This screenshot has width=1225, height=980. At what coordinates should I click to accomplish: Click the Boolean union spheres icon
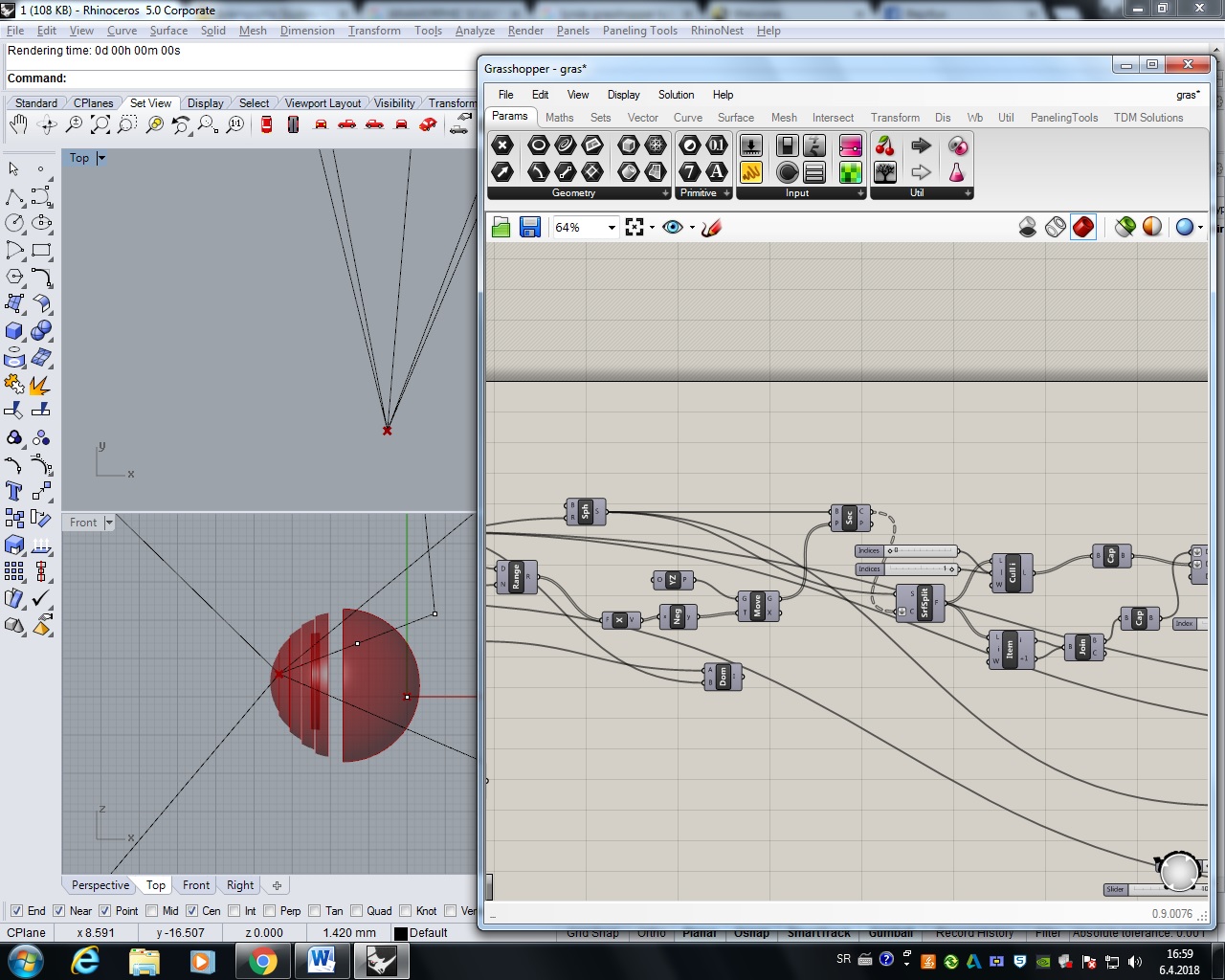(x=41, y=331)
